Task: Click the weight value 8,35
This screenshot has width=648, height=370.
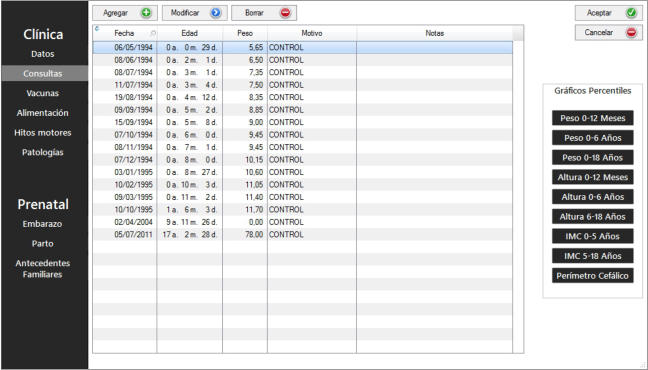Action: [x=256, y=97]
